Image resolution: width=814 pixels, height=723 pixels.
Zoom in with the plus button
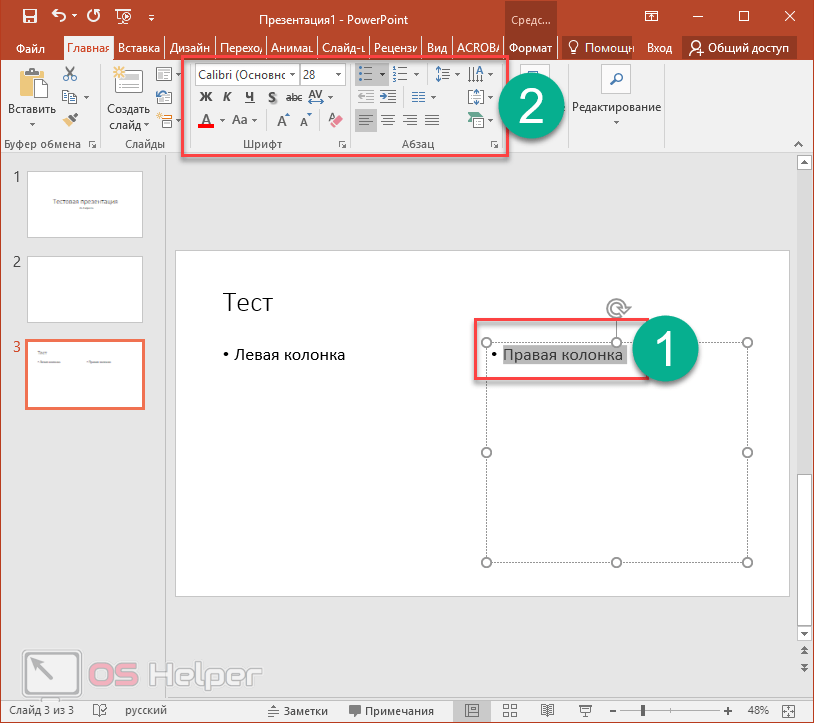pyautogui.click(x=728, y=711)
